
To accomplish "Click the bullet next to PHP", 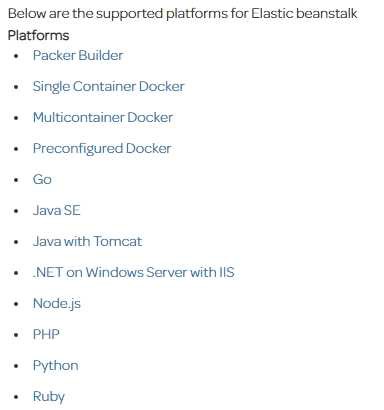I will pyautogui.click(x=16, y=335).
